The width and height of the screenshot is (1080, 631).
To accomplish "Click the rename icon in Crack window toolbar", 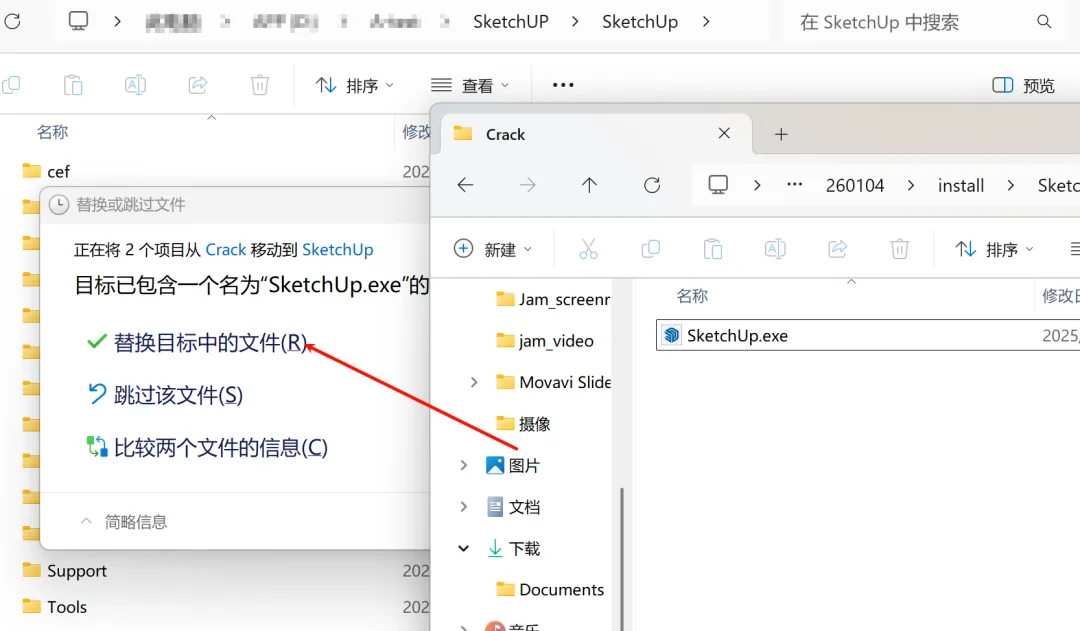I will [775, 249].
